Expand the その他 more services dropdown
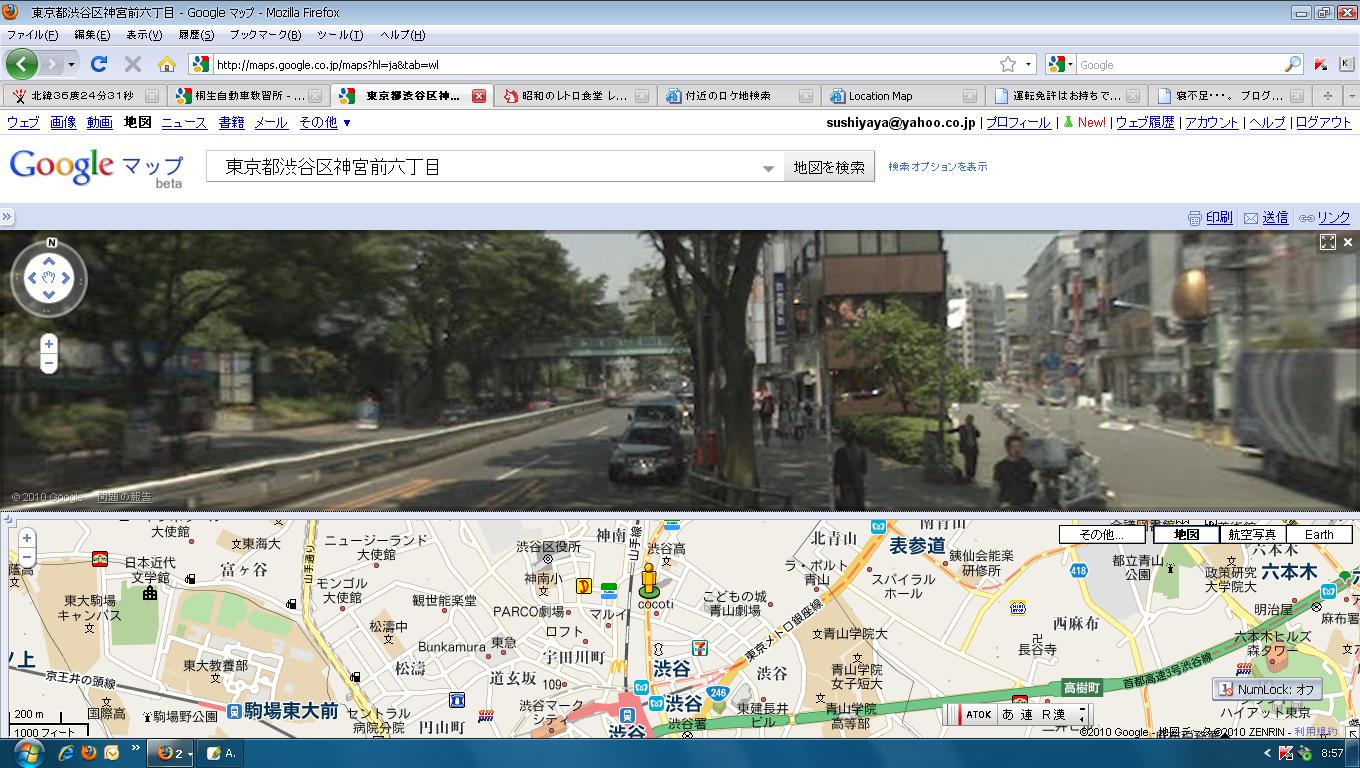Viewport: 1360px width, 768px height. [x=325, y=122]
